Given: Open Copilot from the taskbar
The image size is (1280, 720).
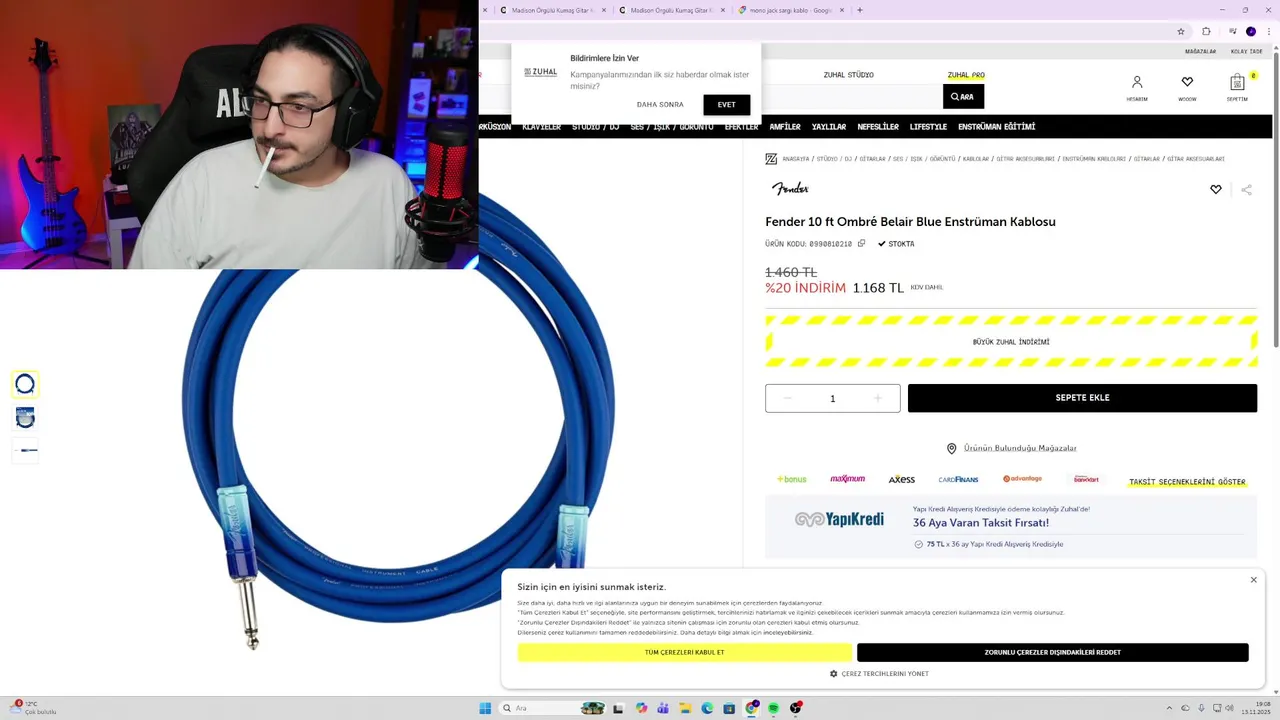Looking at the screenshot, I should (x=641, y=708).
